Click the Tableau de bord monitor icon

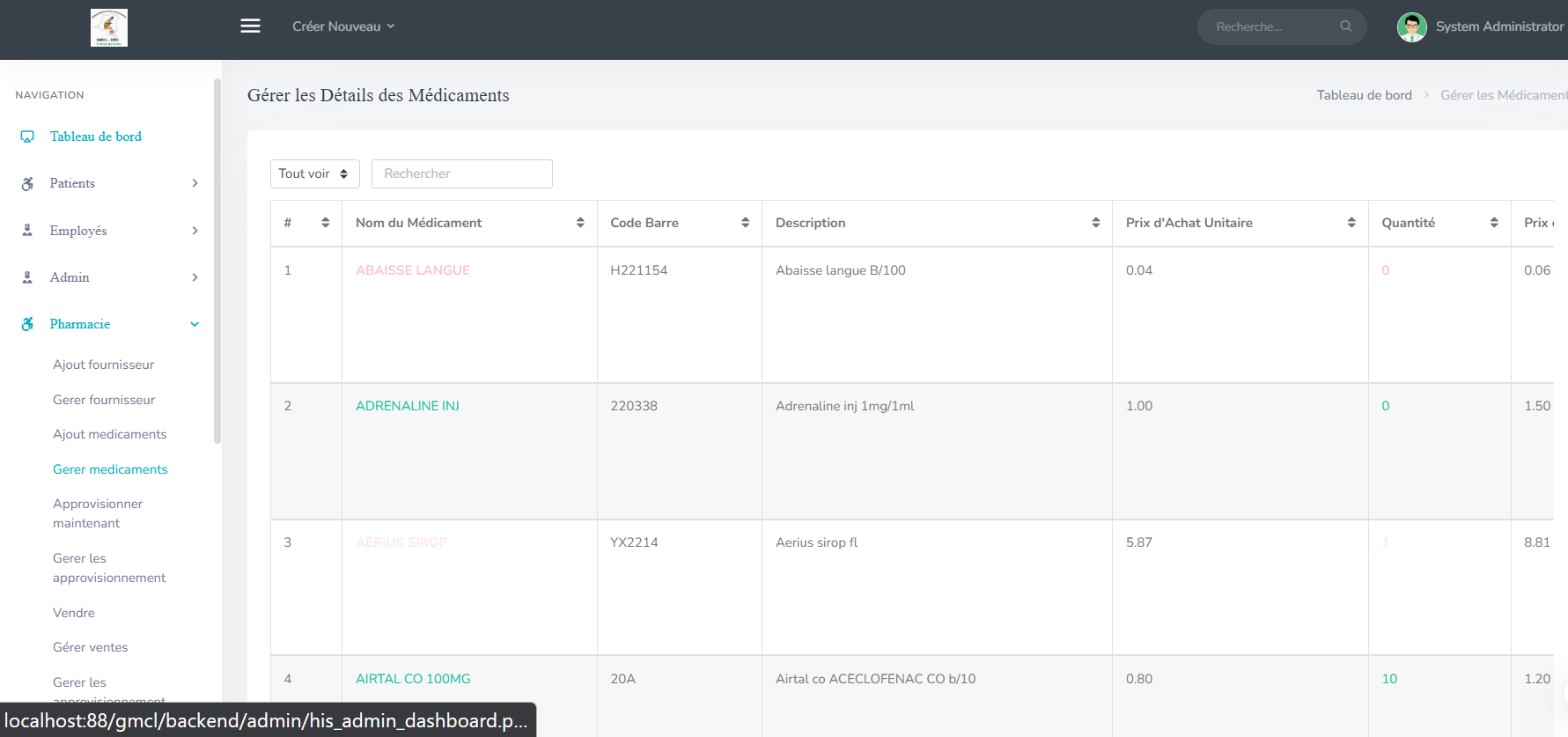(27, 136)
